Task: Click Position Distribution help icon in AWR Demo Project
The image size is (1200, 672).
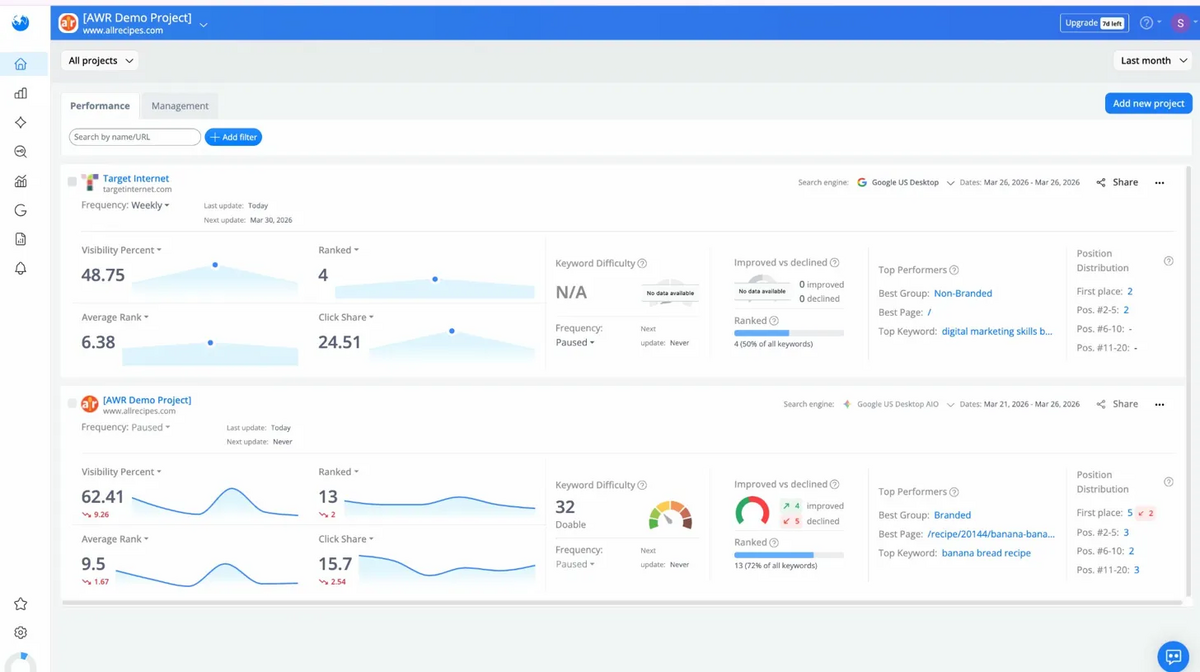Action: (1168, 483)
